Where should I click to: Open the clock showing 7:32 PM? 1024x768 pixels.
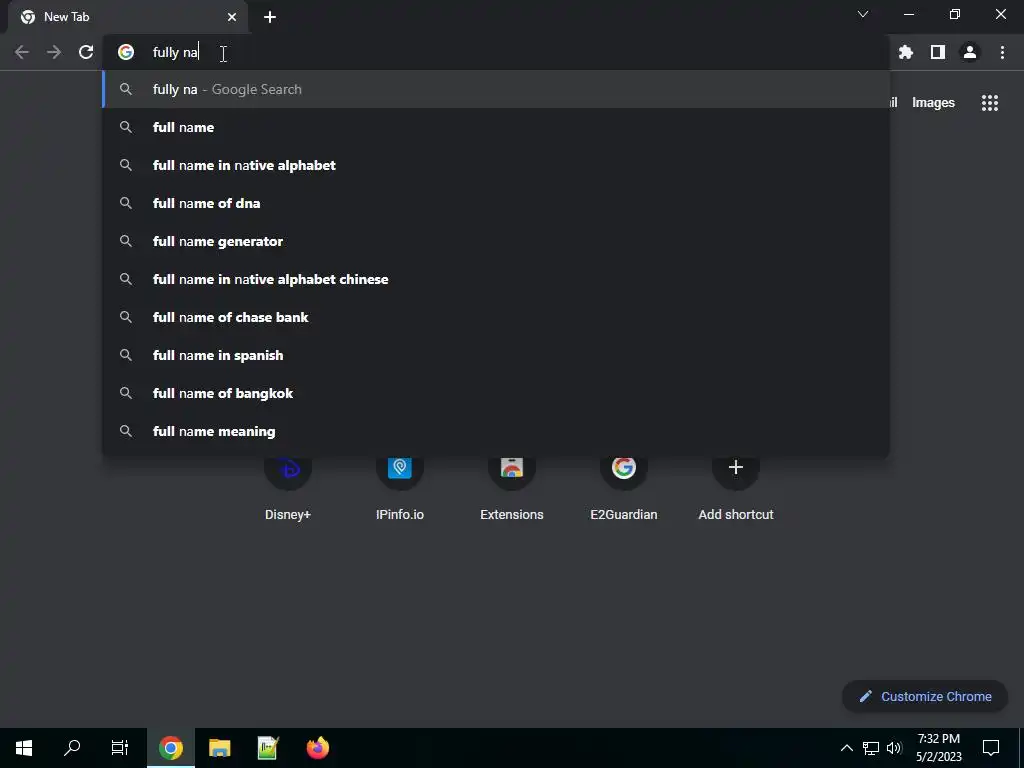tap(938, 748)
